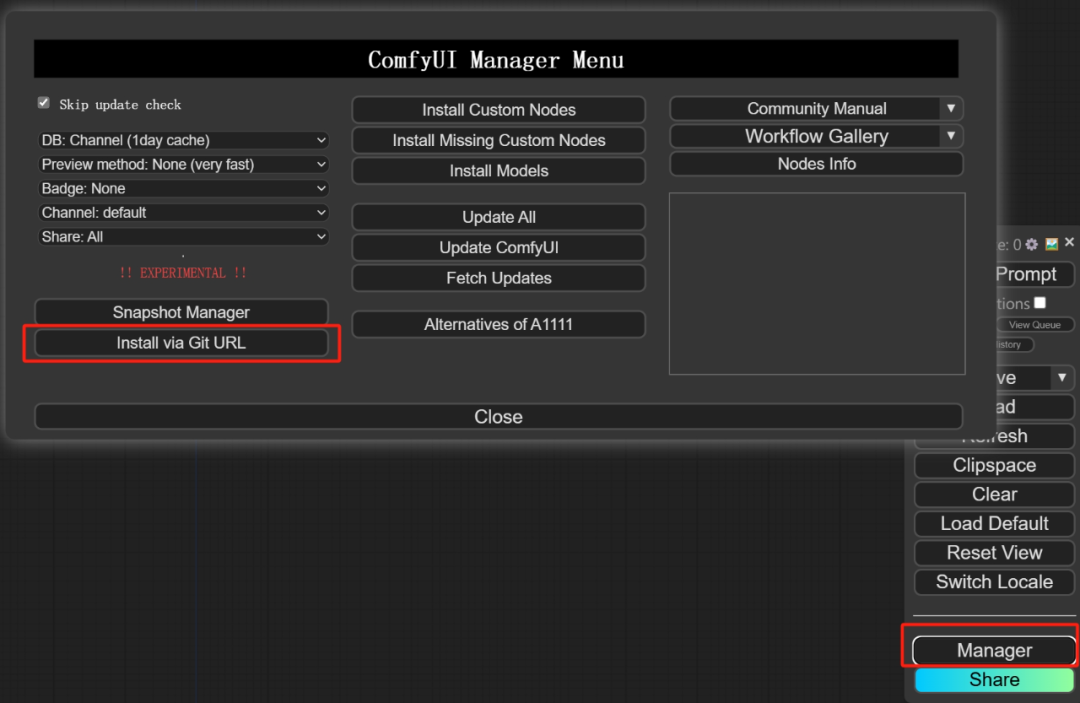Open the queue settings gear icon
1080x703 pixels.
(x=1031, y=244)
